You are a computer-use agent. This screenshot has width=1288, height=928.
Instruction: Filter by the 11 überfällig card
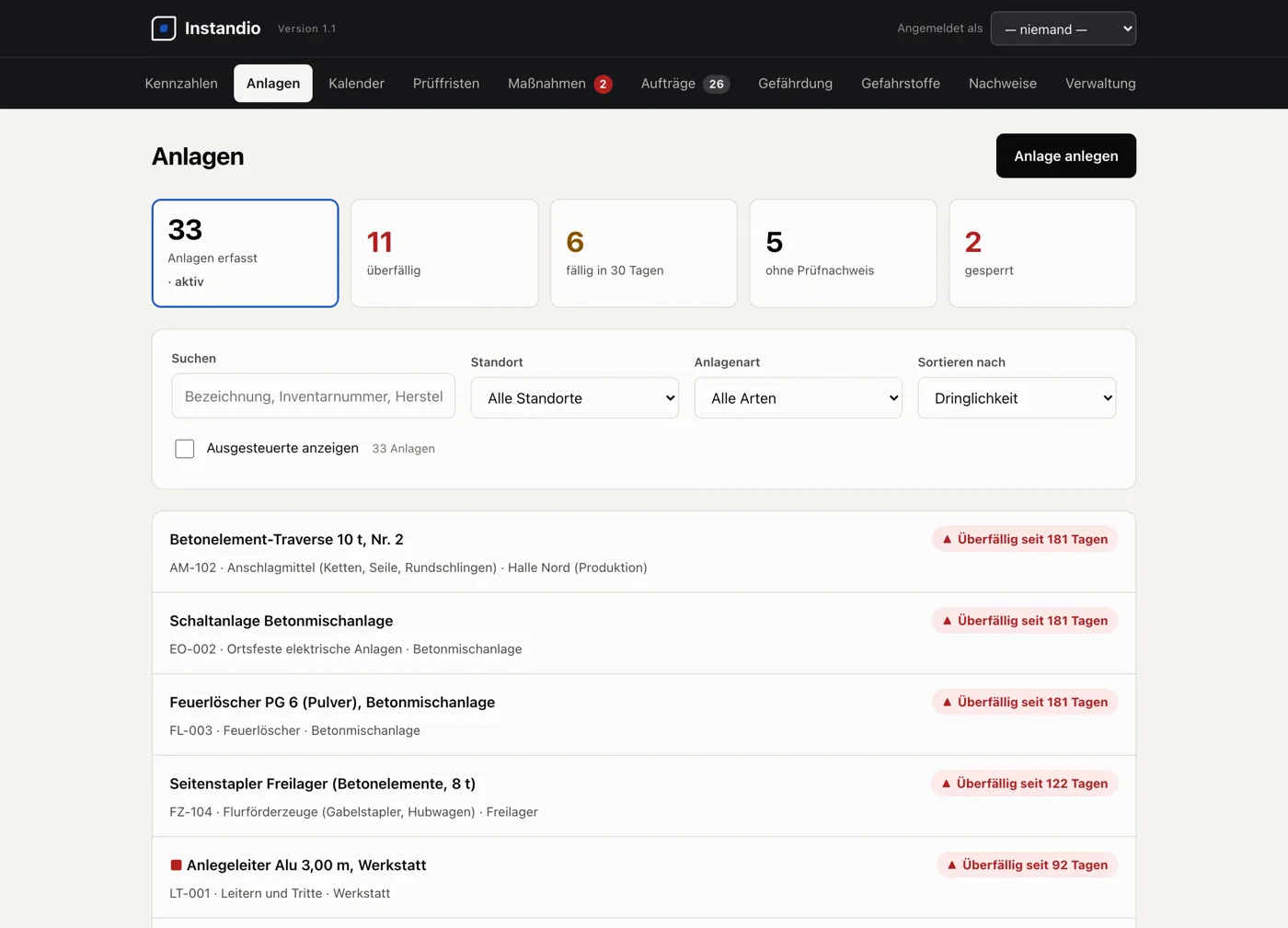[x=444, y=253]
